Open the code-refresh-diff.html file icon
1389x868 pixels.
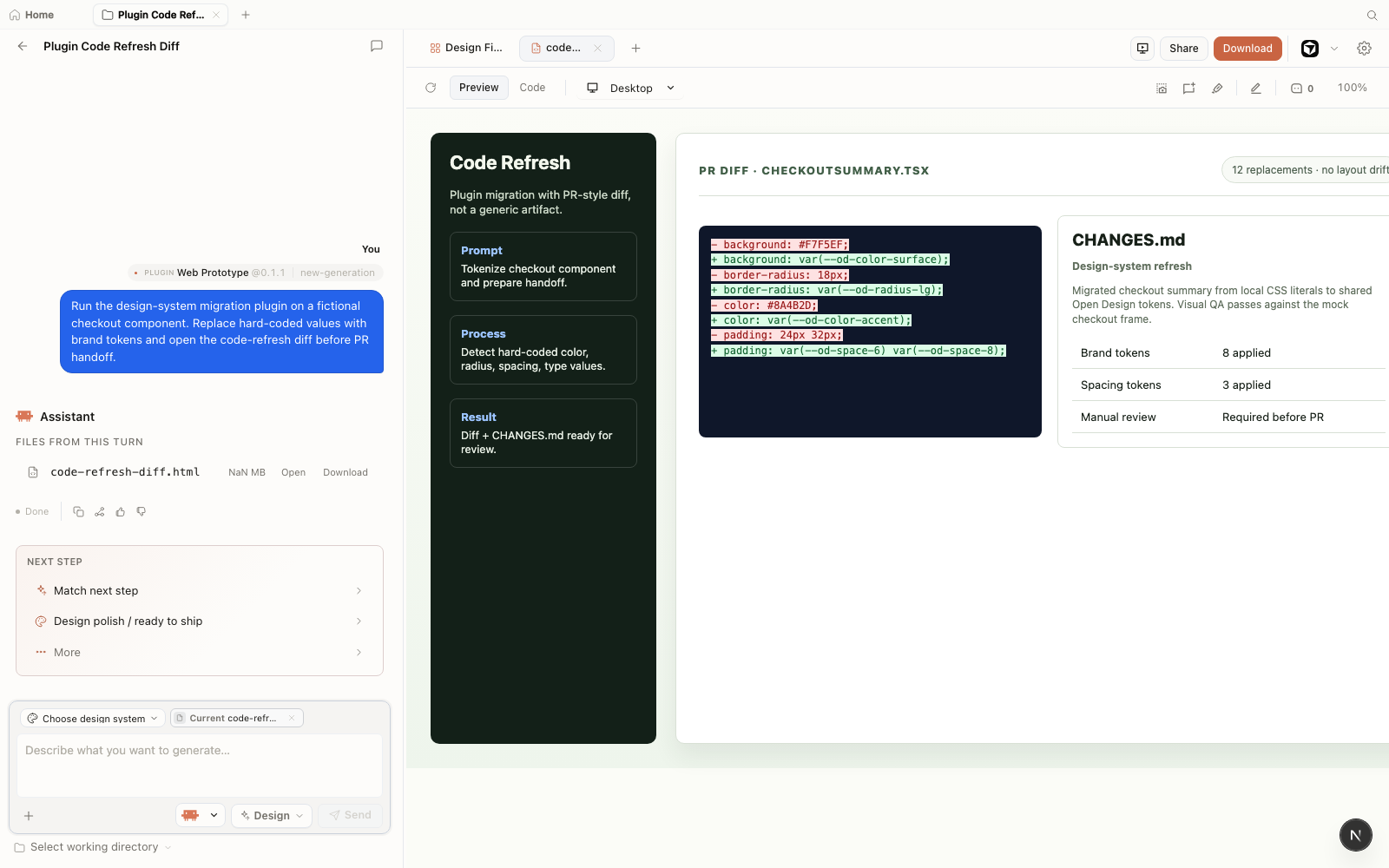coord(33,472)
